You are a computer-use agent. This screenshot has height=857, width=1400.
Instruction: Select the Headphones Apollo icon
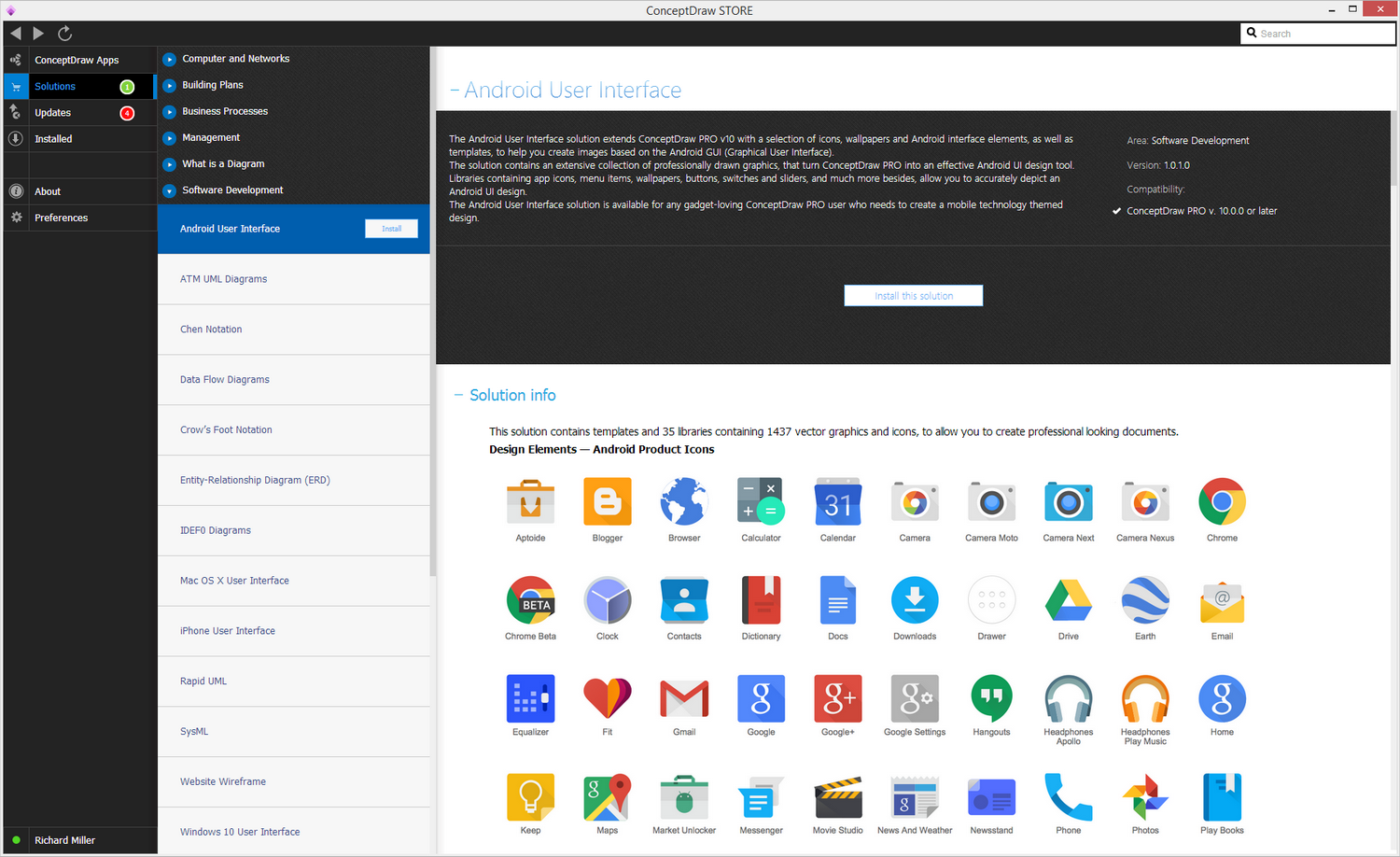coord(1069,698)
